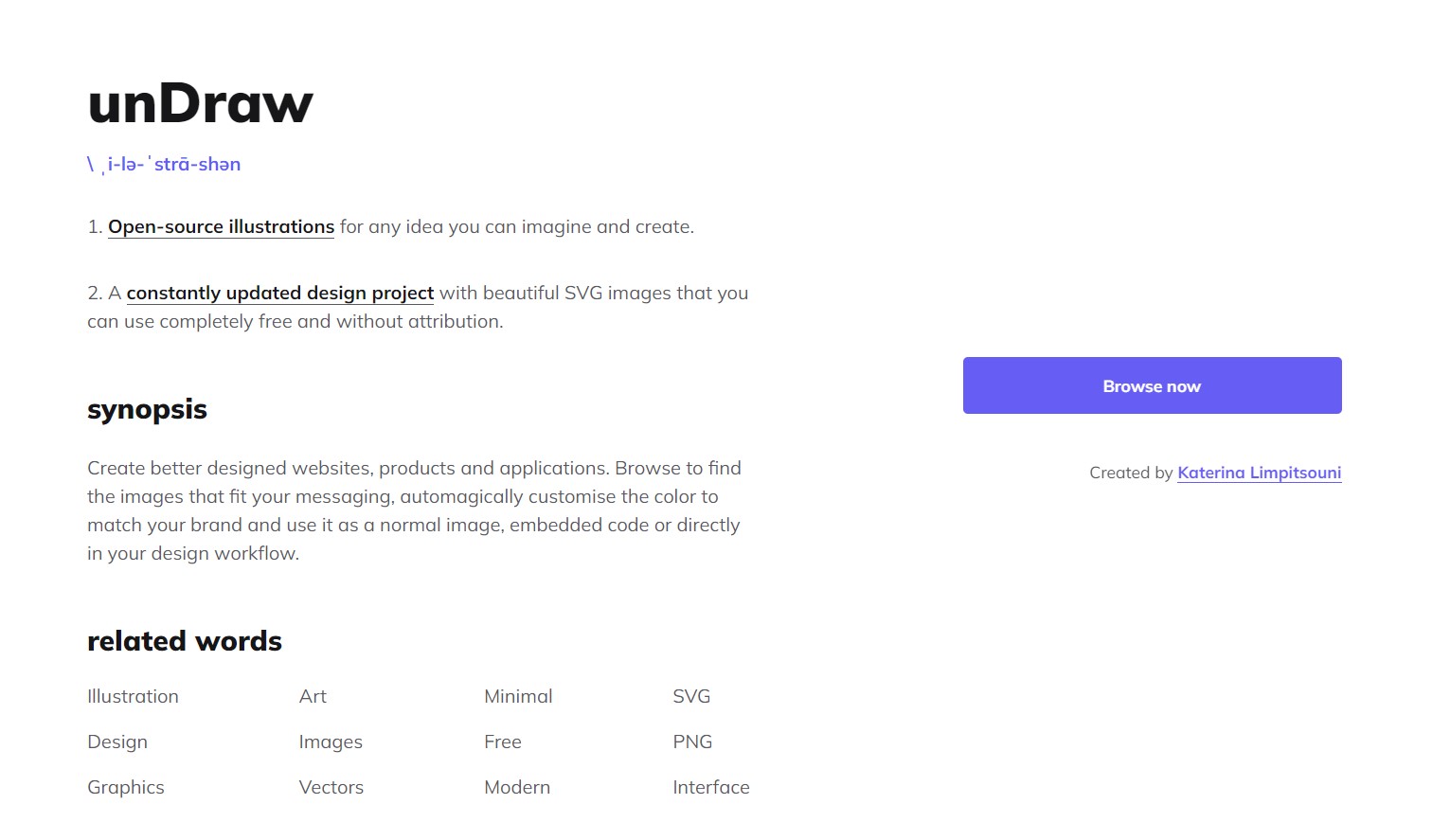1450x840 pixels.
Task: Click the synopsis paragraph starting 'Create better designed'
Action: point(415,510)
